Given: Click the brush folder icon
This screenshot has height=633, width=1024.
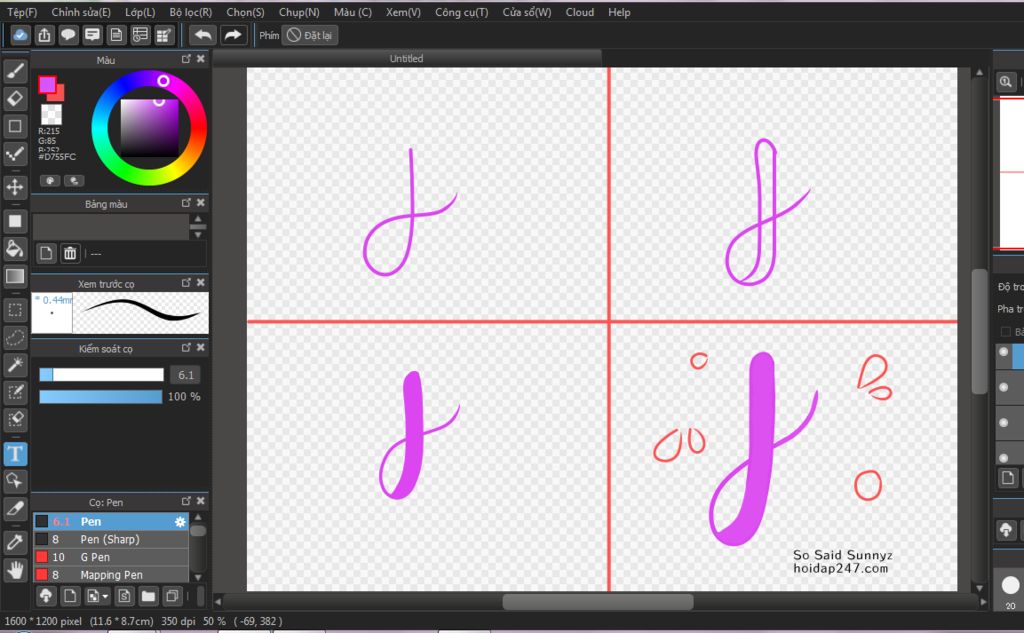Looking at the screenshot, I should (148, 596).
